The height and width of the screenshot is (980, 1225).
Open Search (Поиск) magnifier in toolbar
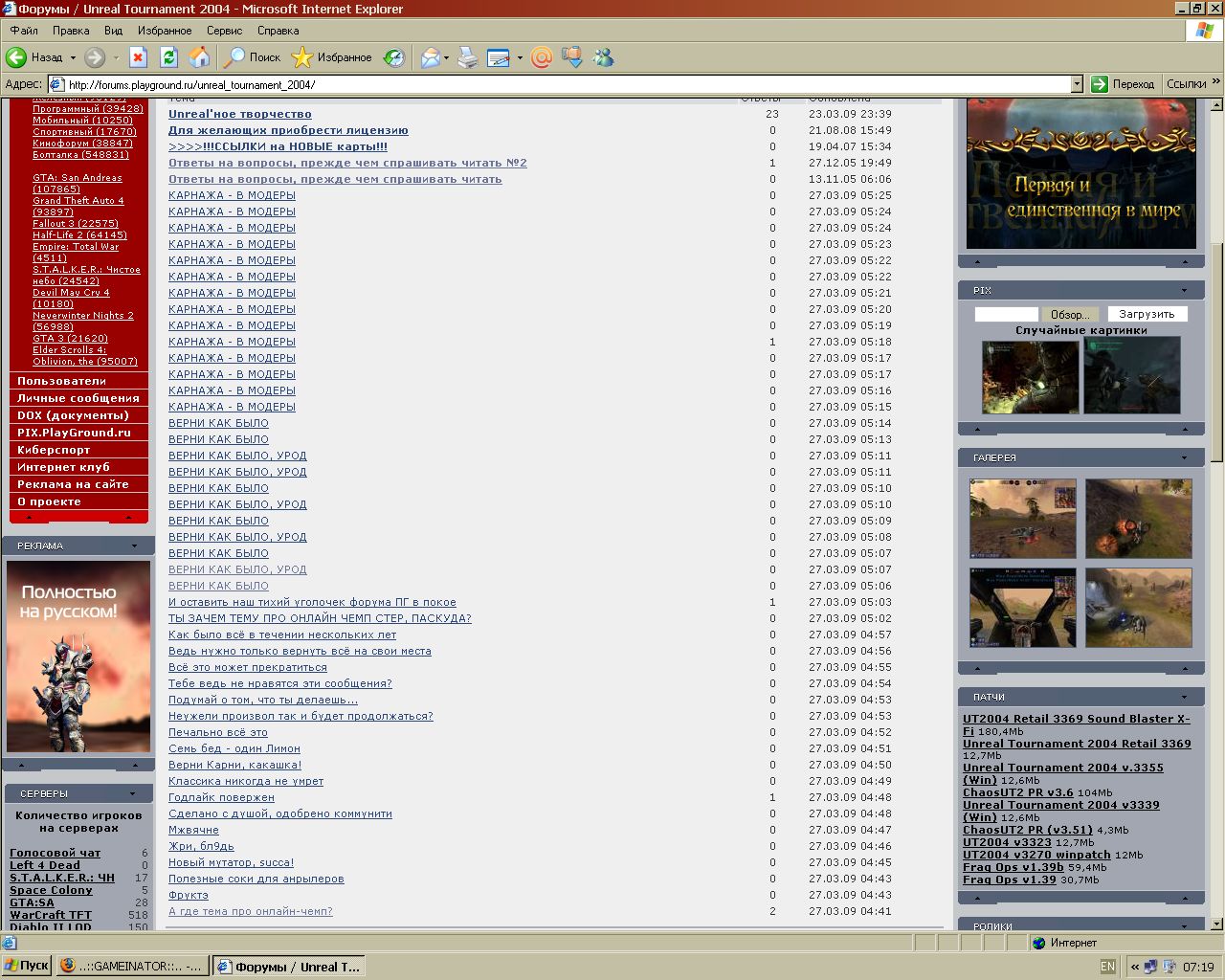coord(234,57)
